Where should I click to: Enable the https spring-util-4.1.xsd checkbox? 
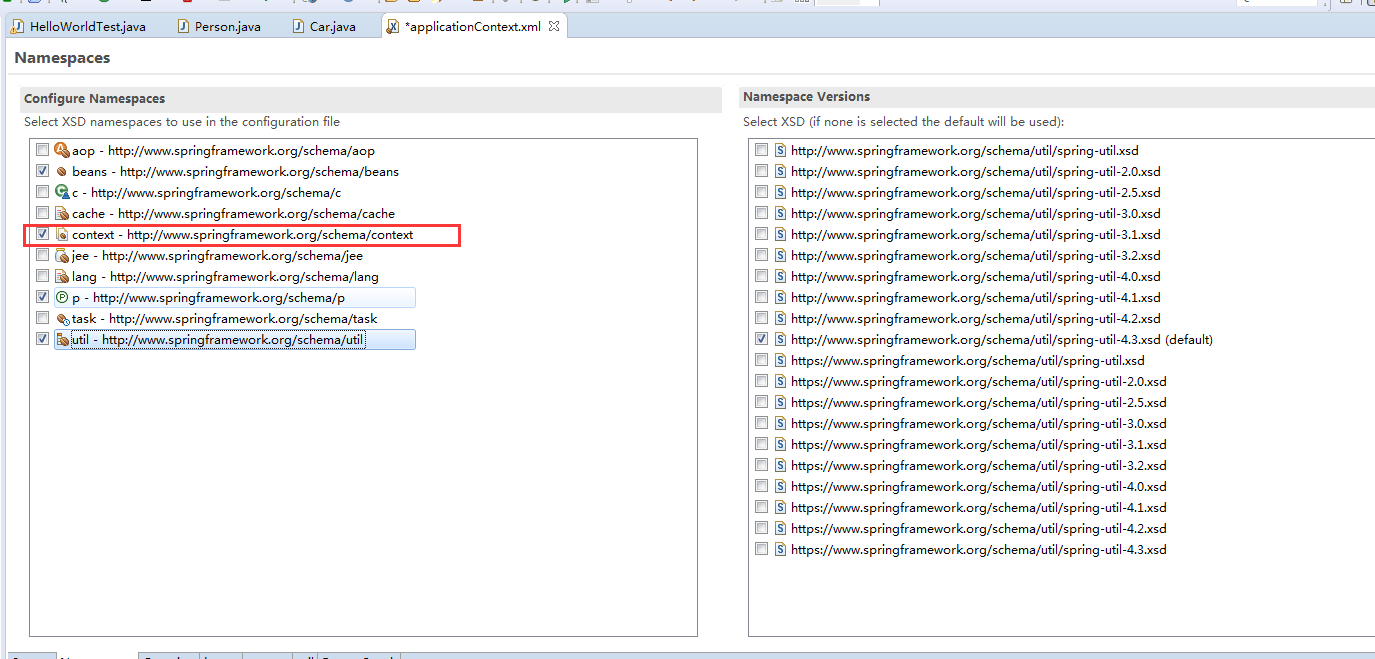click(x=762, y=507)
